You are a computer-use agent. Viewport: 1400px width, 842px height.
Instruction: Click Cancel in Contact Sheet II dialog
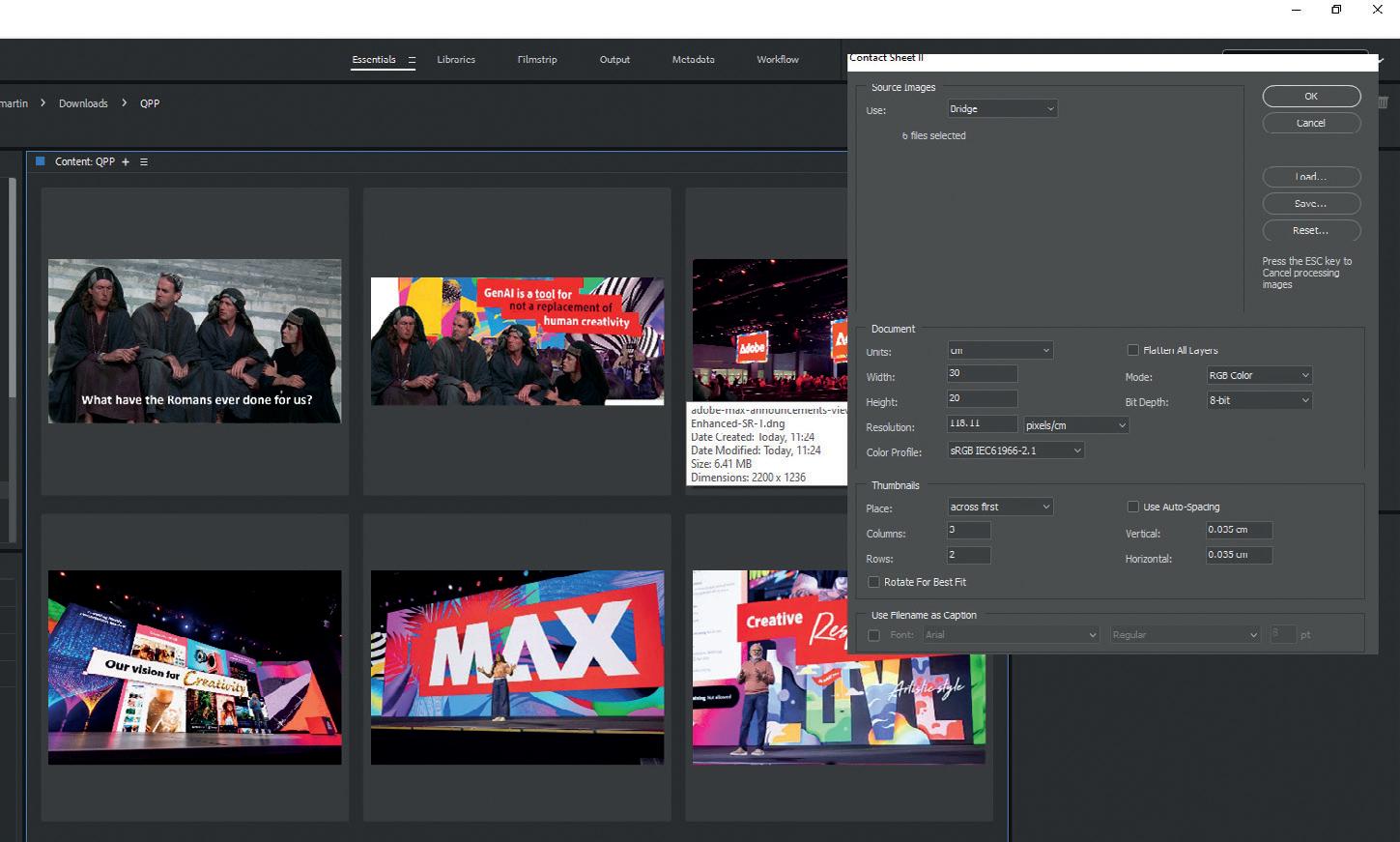coord(1311,123)
